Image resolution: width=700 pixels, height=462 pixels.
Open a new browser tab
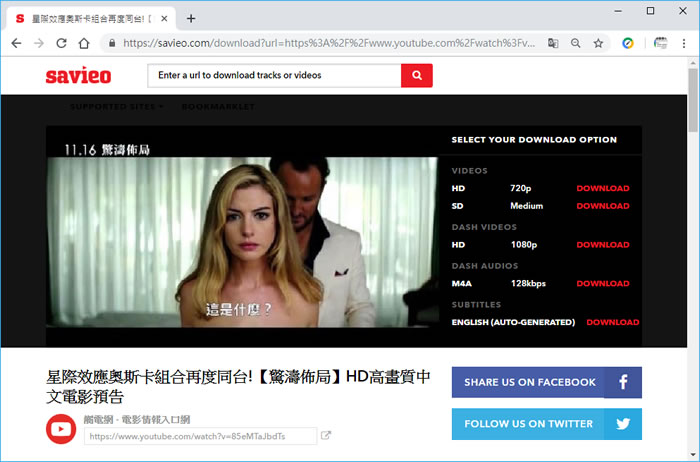click(191, 18)
